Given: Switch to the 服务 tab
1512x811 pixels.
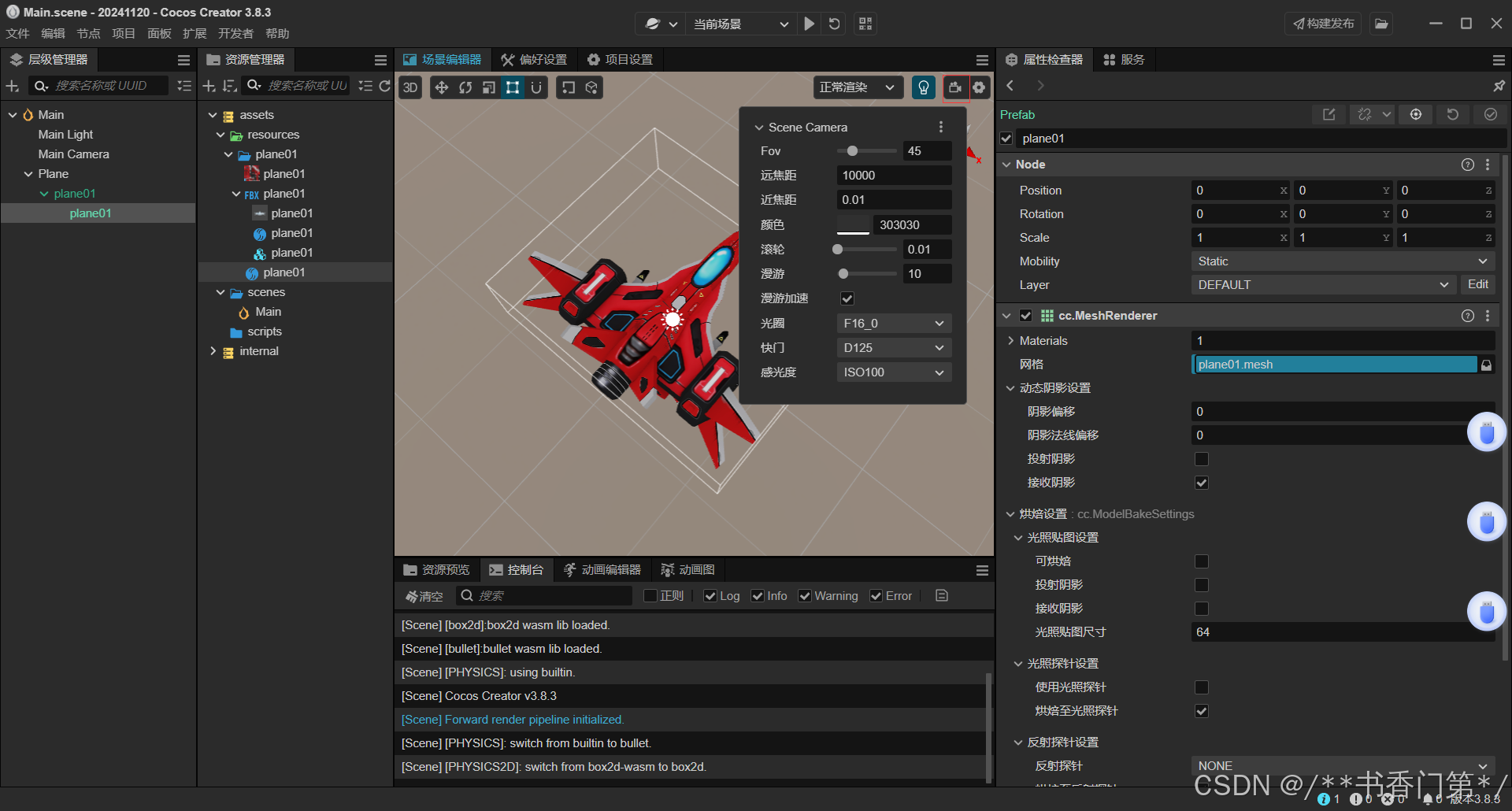Looking at the screenshot, I should click(1124, 60).
